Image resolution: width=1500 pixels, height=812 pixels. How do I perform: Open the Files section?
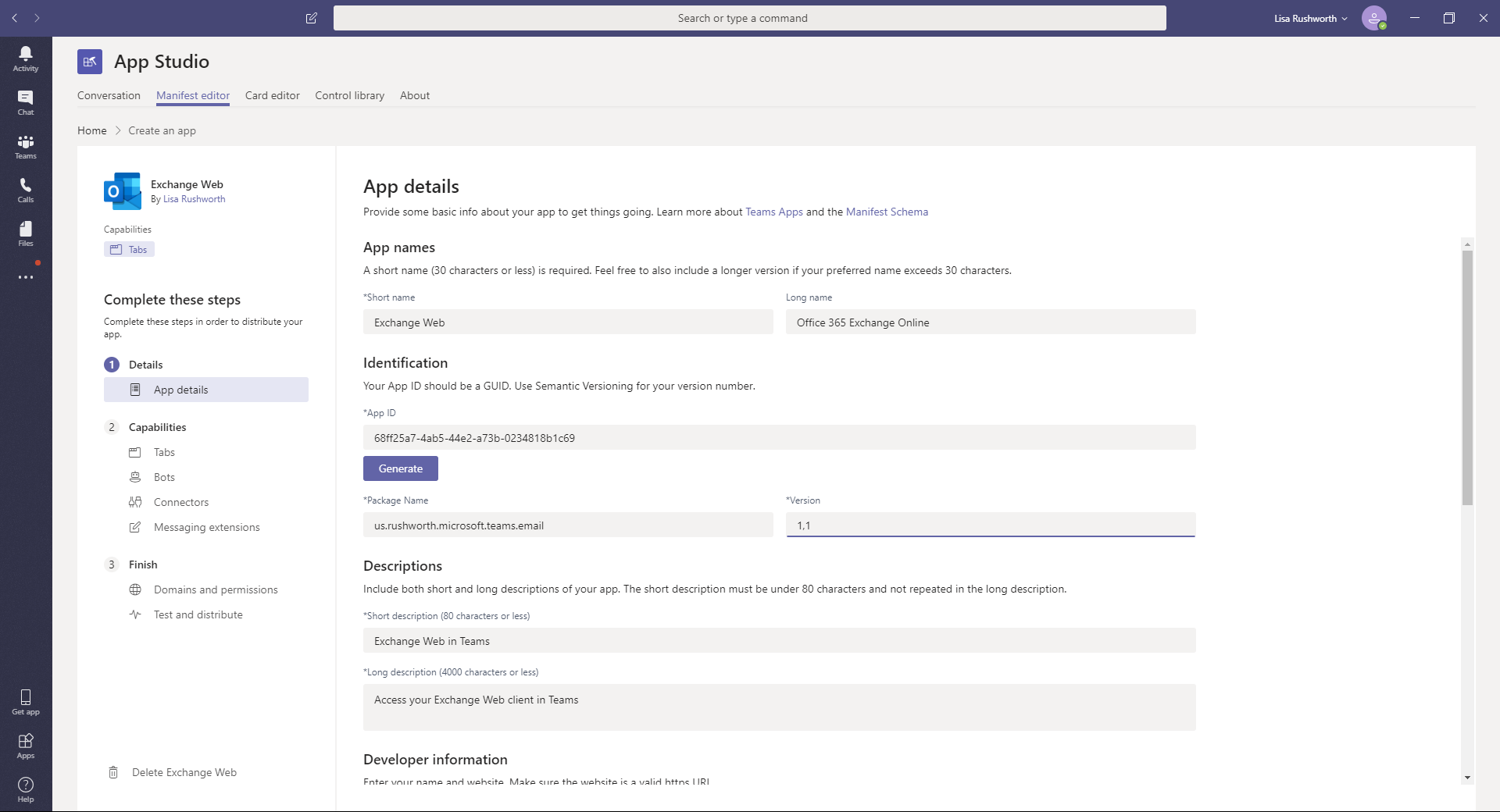26,233
